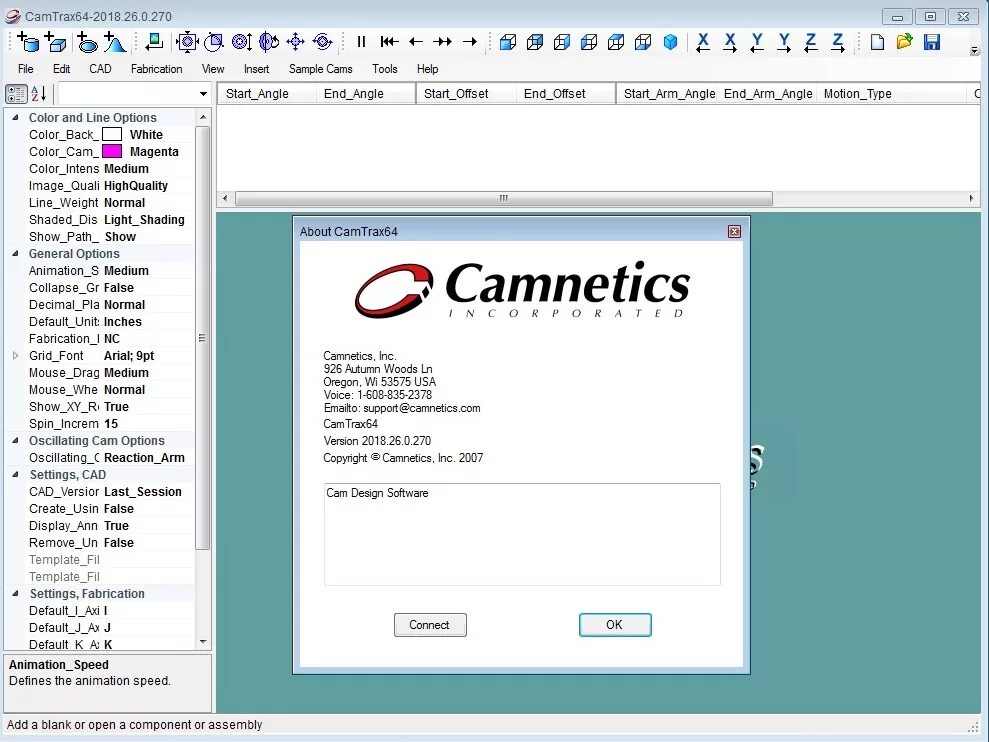Open toolbar overflow options arrow
Screen dimensions: 989x742
(x=974, y=50)
